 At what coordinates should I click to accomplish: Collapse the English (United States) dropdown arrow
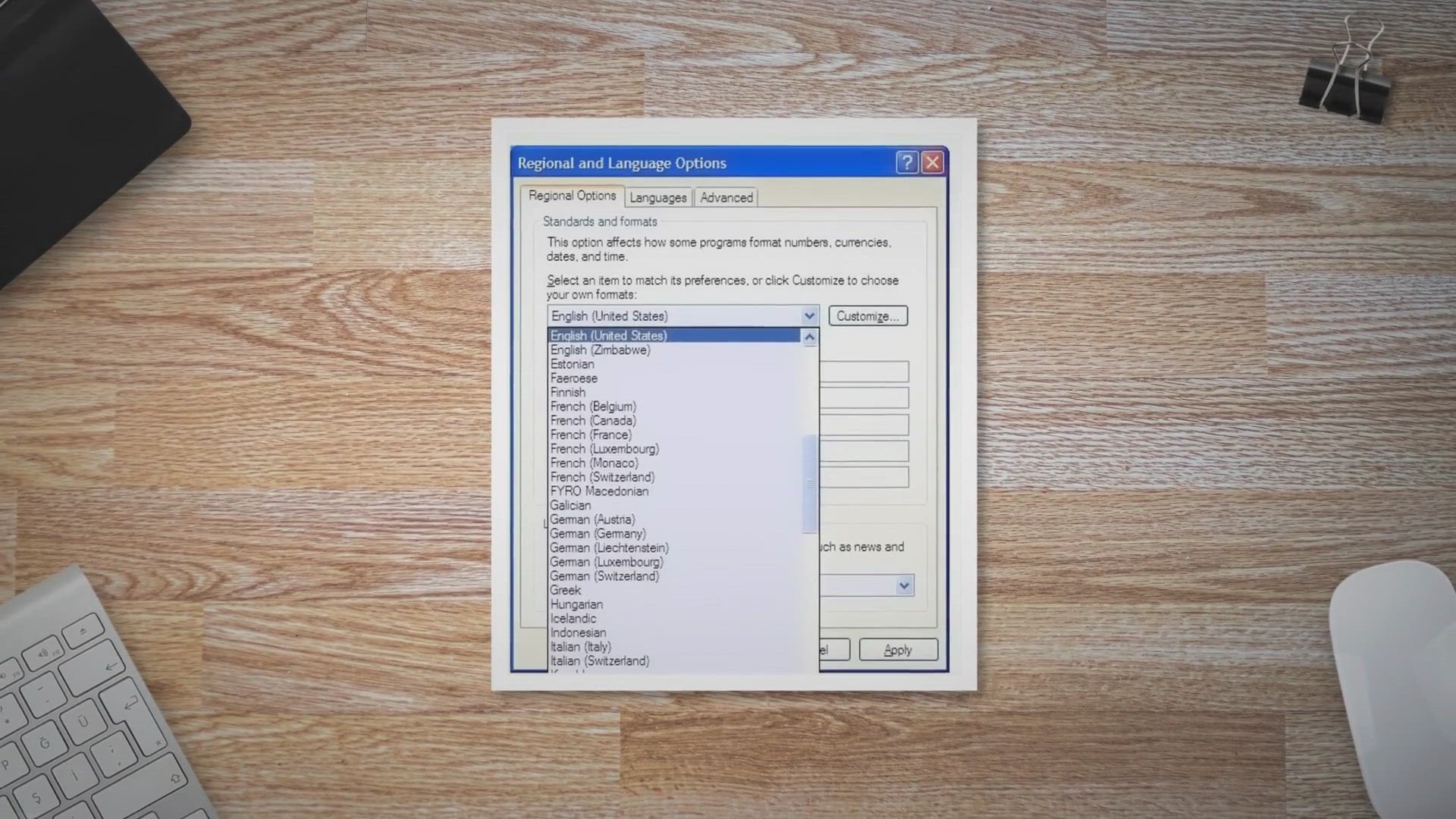[809, 315]
